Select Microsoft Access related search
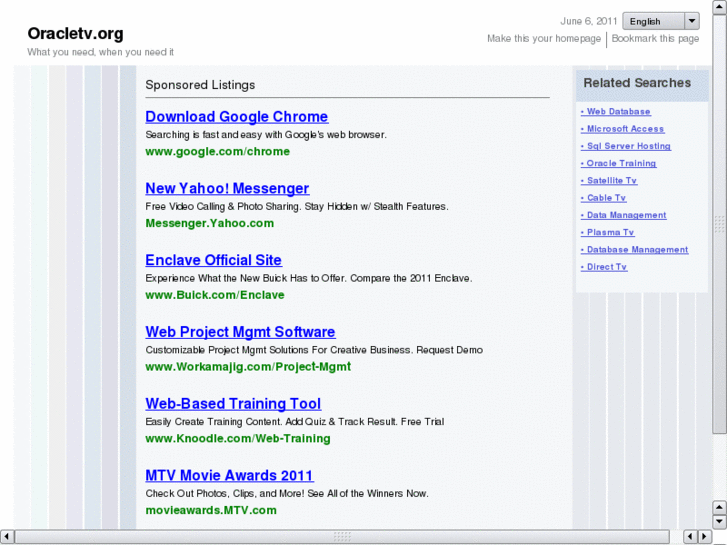 click(x=625, y=129)
